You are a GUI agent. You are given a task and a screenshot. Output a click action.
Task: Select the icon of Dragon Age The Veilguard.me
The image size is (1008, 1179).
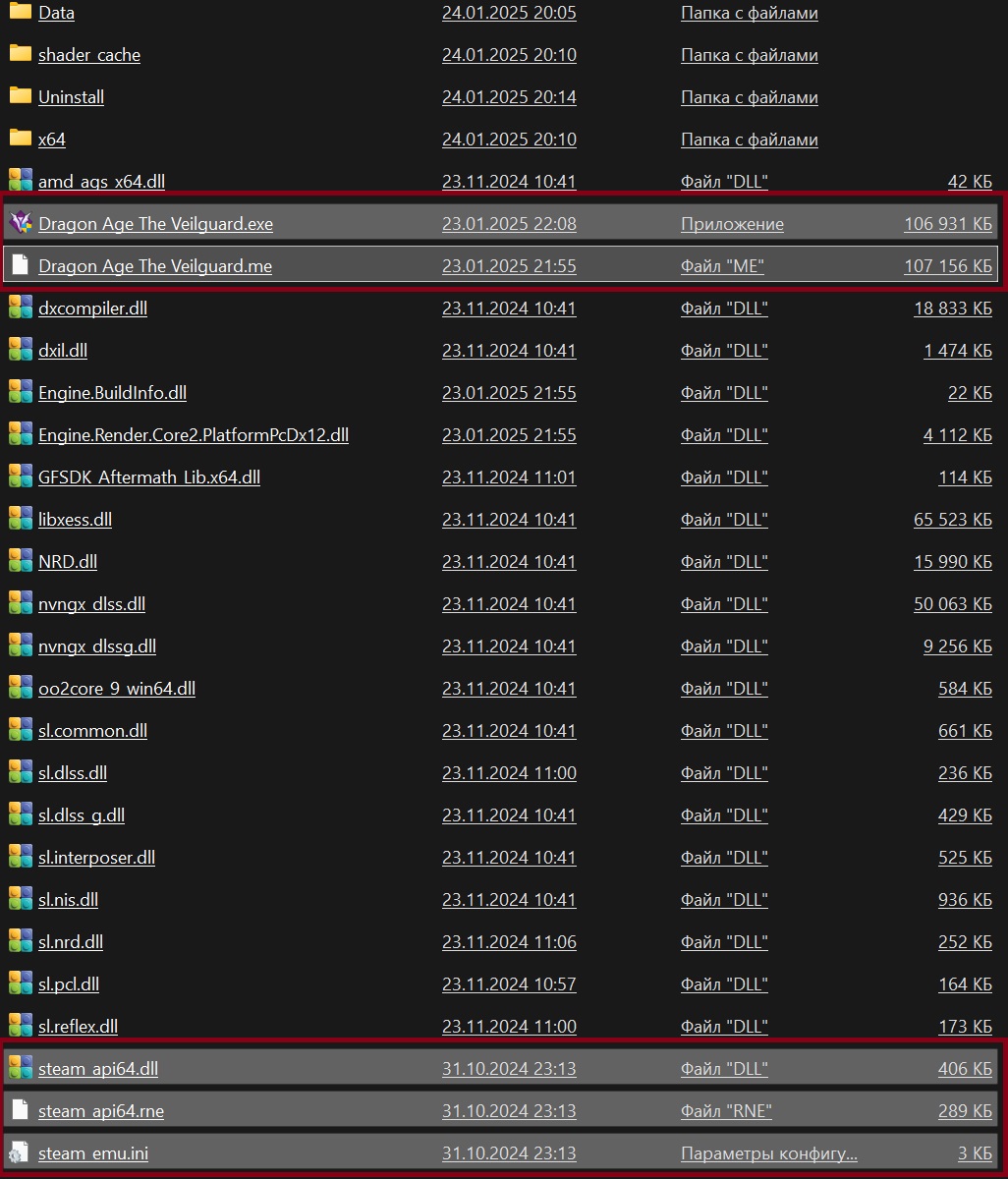click(x=21, y=265)
